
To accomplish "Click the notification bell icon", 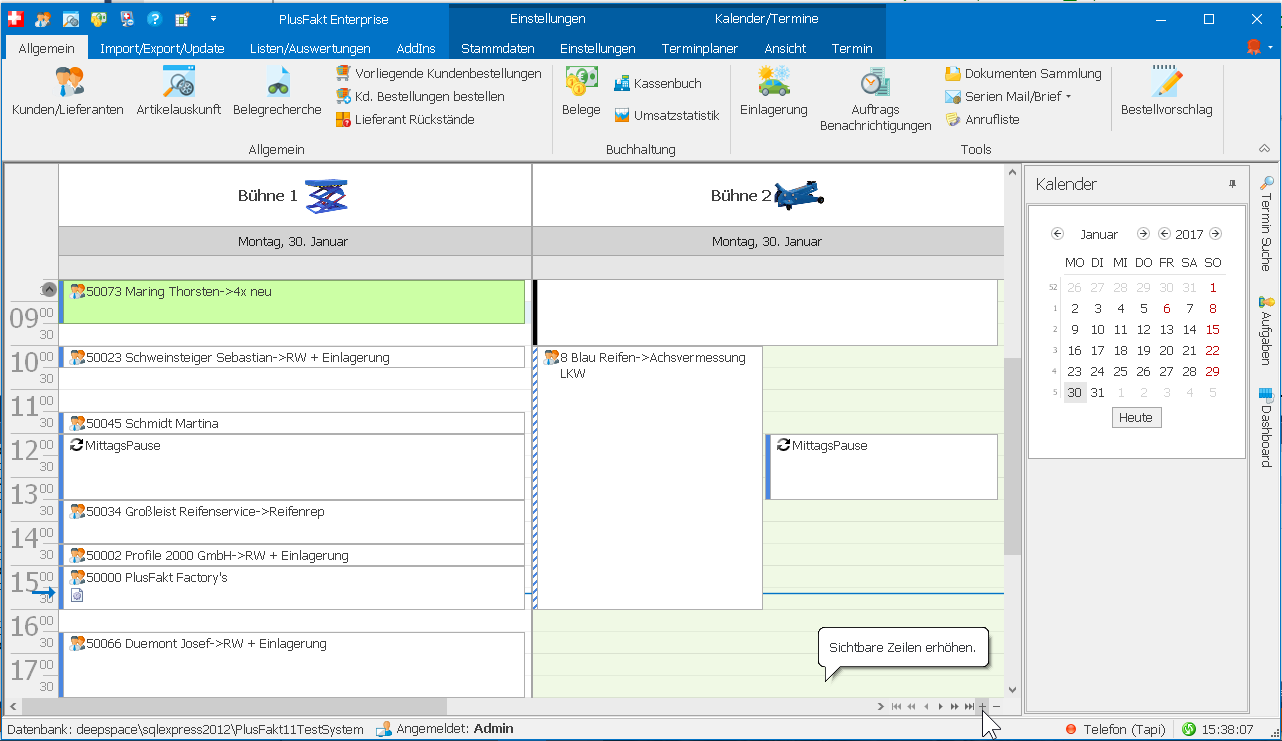I will pos(1254,47).
